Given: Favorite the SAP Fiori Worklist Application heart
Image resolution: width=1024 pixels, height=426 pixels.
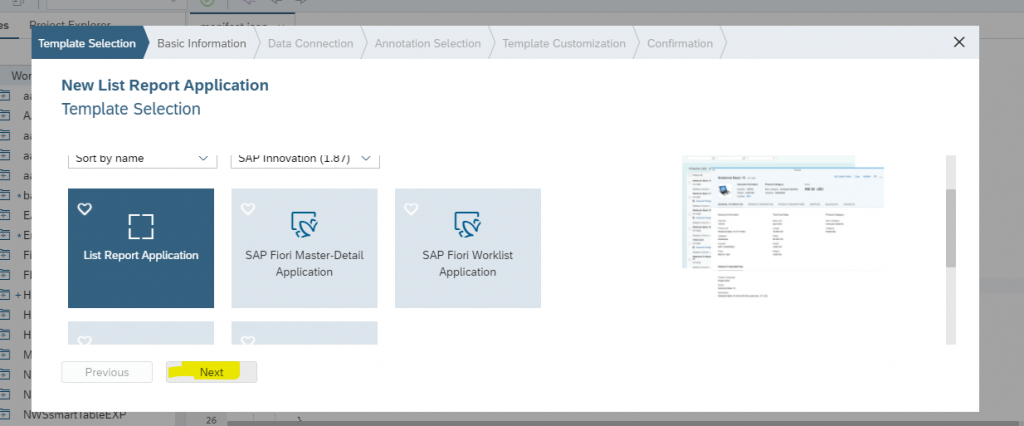Looking at the screenshot, I should click(x=411, y=209).
